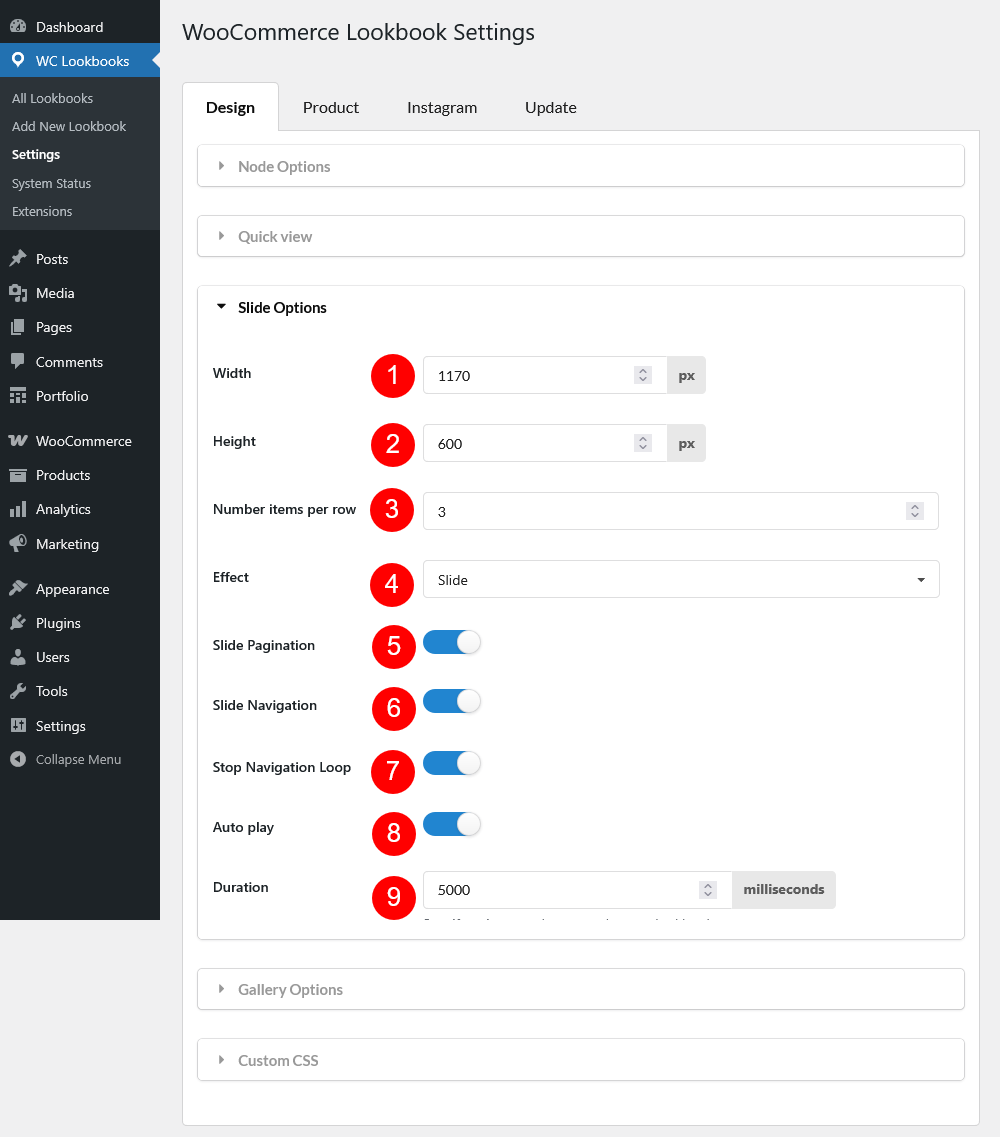The image size is (1000, 1137).
Task: Click the Products archive icon
Action: pos(18,475)
